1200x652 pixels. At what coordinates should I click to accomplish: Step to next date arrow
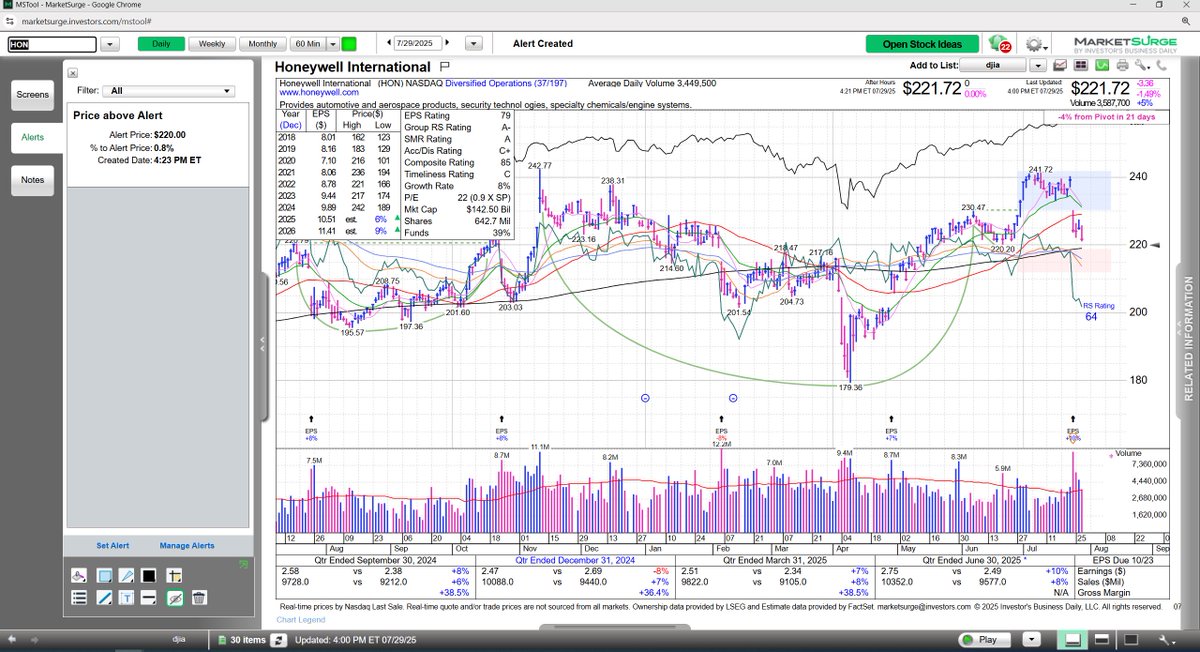[x=447, y=43]
